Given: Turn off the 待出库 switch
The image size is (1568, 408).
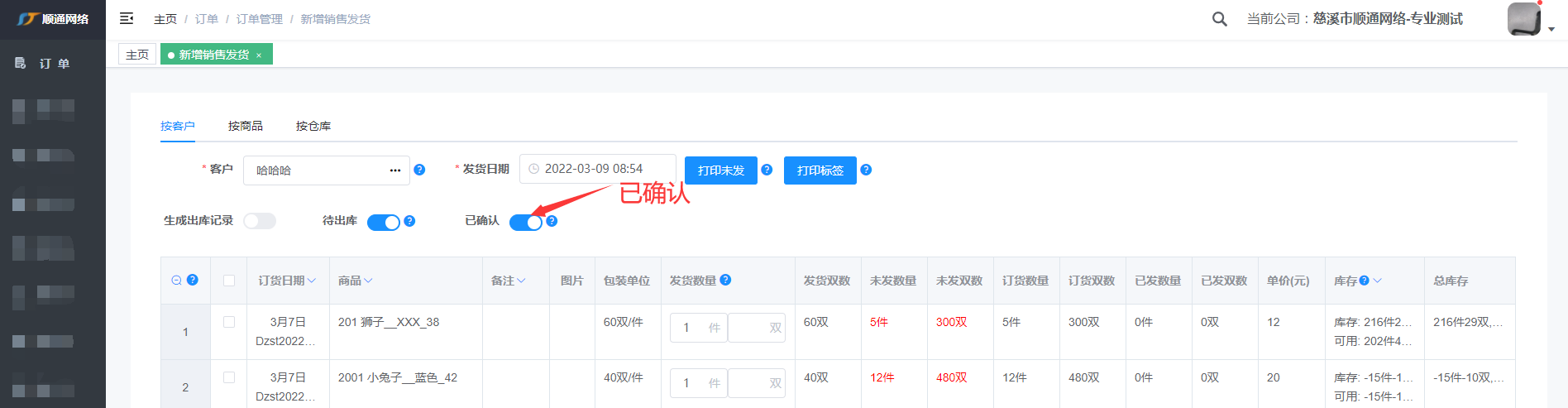Looking at the screenshot, I should [x=383, y=222].
